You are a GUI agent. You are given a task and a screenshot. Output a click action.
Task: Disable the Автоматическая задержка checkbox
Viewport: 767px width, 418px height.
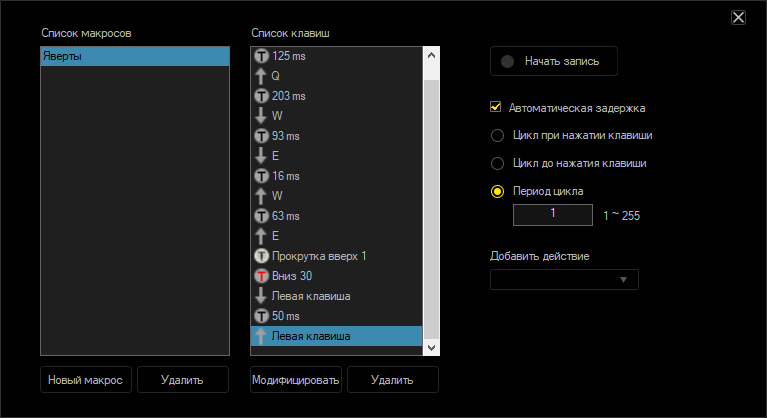(x=496, y=107)
